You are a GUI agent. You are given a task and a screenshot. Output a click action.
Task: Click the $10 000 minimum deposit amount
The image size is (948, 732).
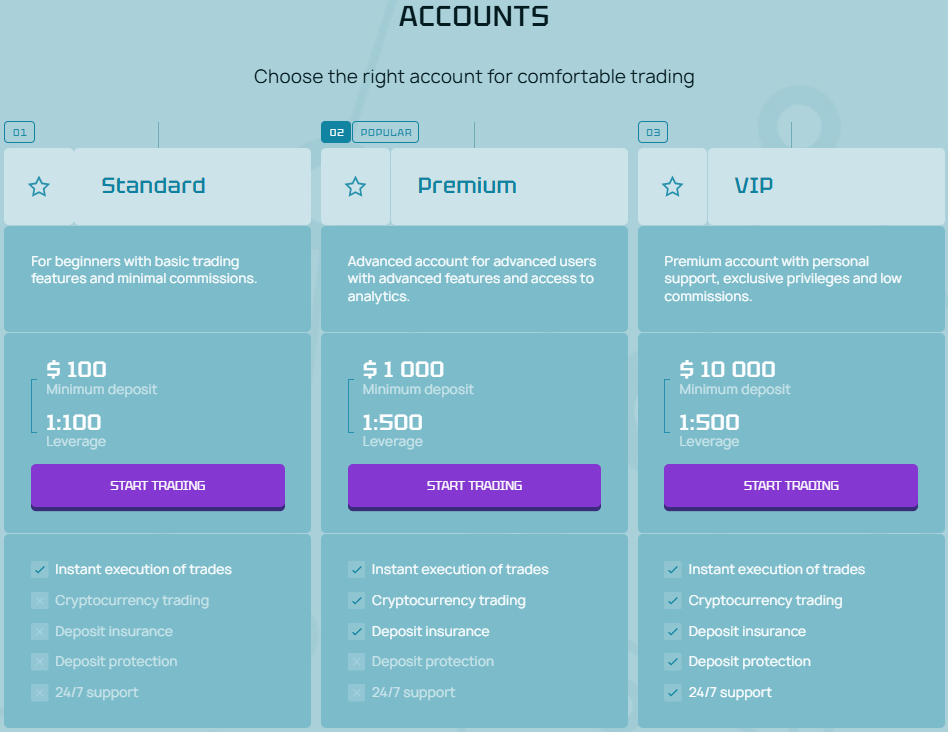click(727, 369)
